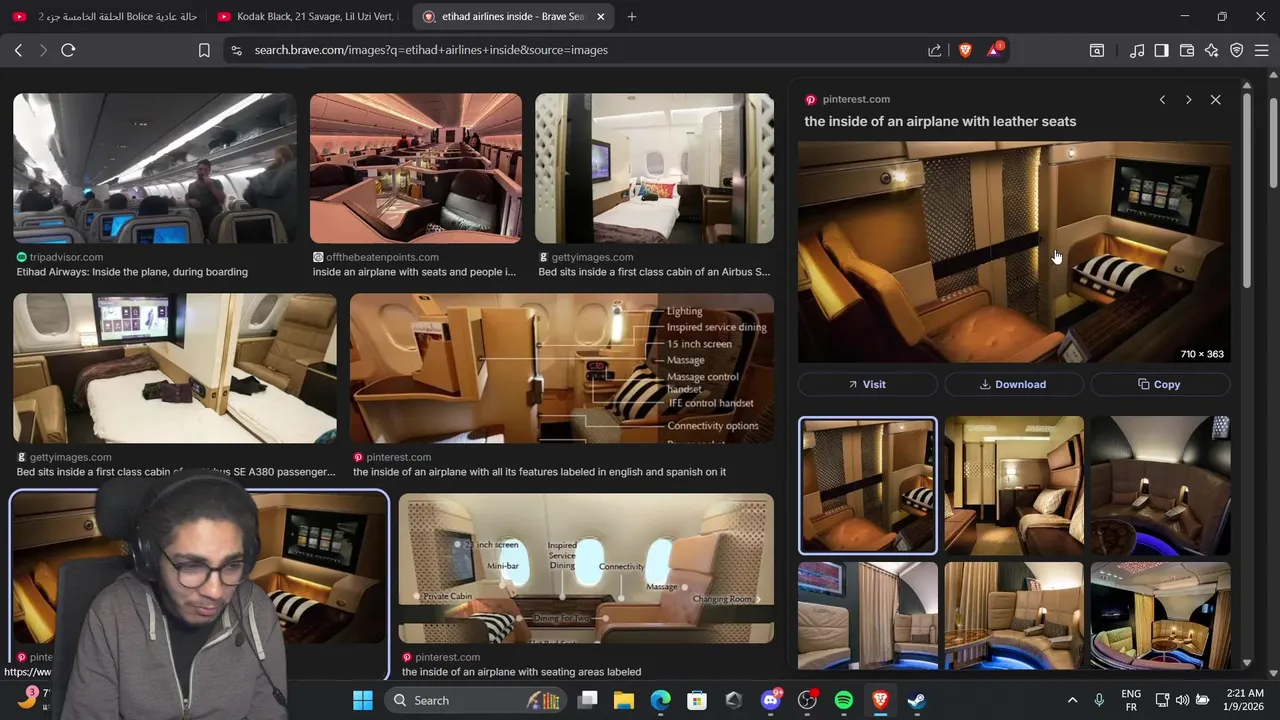
Task: Select the related thumbnail with bed and lattice wall
Action: click(x=1014, y=486)
